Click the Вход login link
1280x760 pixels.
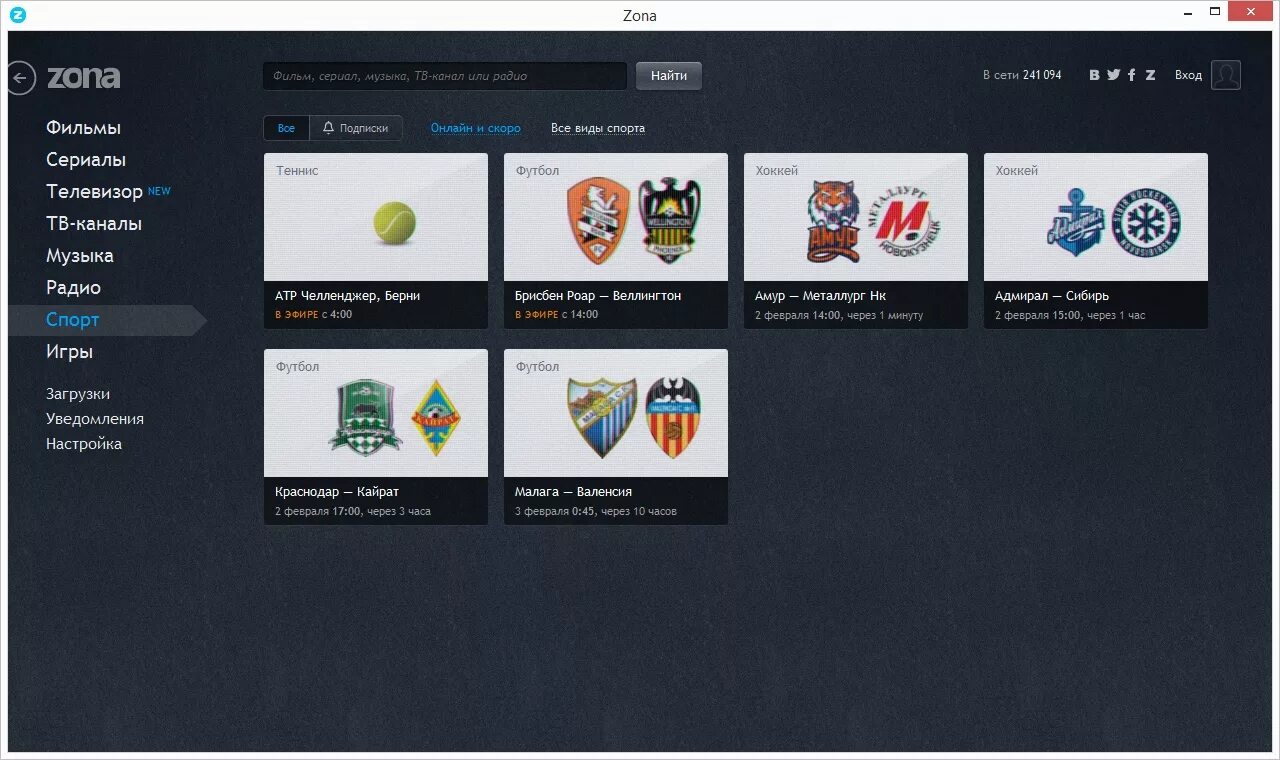[x=1188, y=75]
